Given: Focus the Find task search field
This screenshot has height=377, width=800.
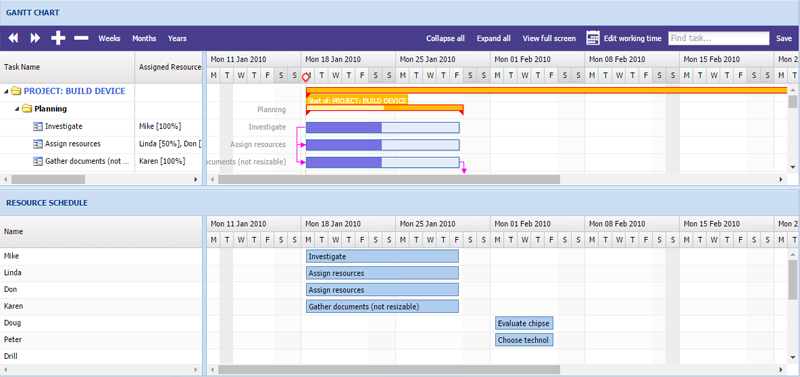Looking at the screenshot, I should tap(718, 38).
